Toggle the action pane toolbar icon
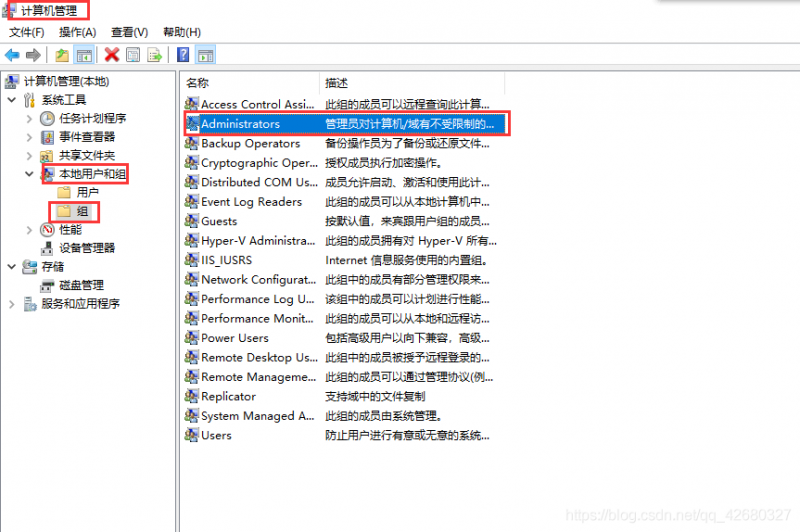Viewport: 800px width, 532px height. coord(206,55)
